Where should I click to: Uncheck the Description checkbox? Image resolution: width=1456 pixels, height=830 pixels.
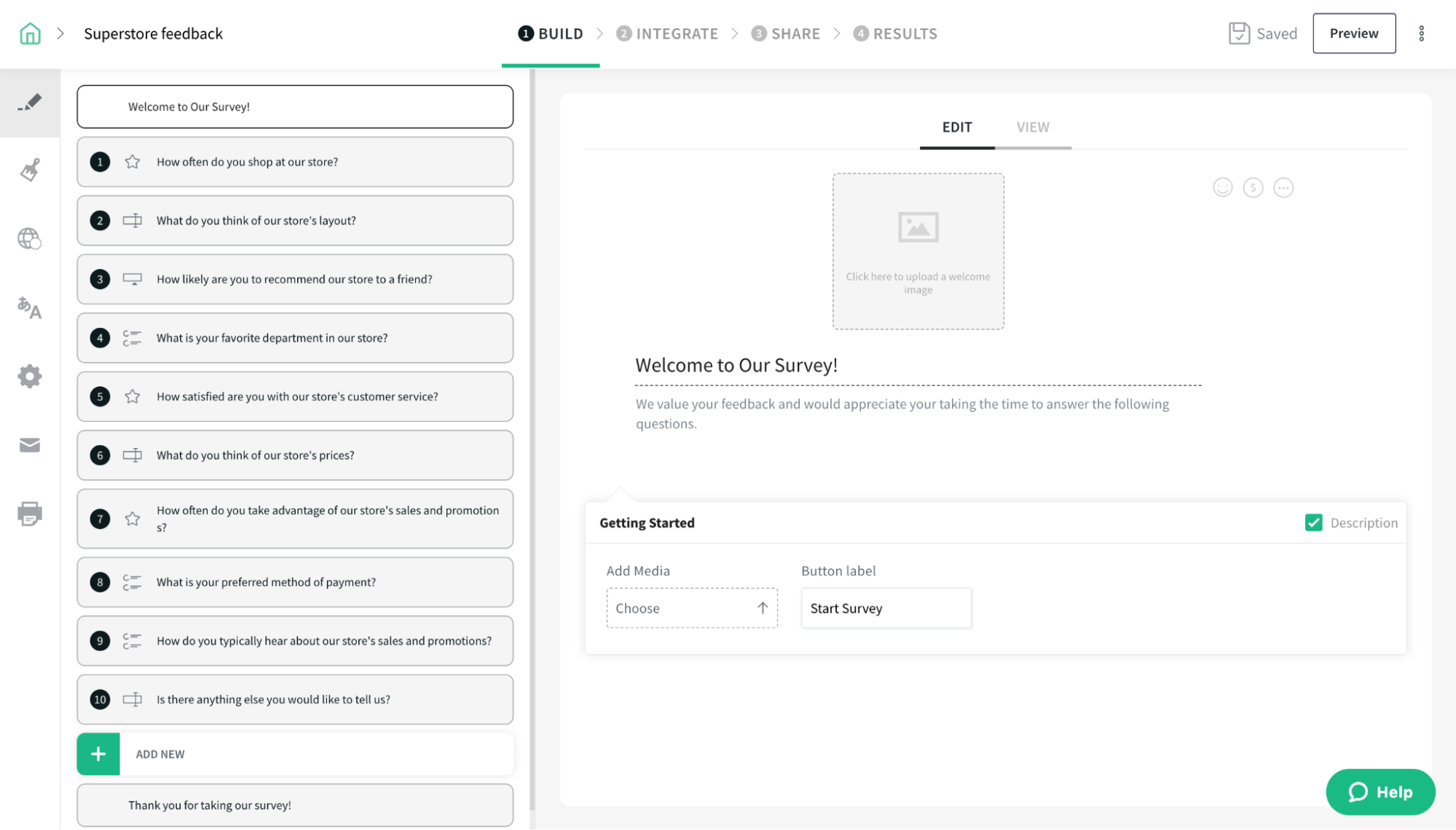(x=1313, y=522)
